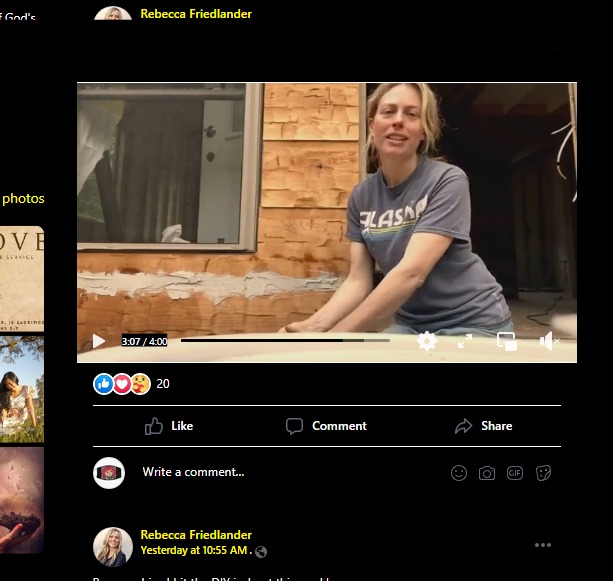View reactions count of 20
613x581 pixels.
(162, 384)
